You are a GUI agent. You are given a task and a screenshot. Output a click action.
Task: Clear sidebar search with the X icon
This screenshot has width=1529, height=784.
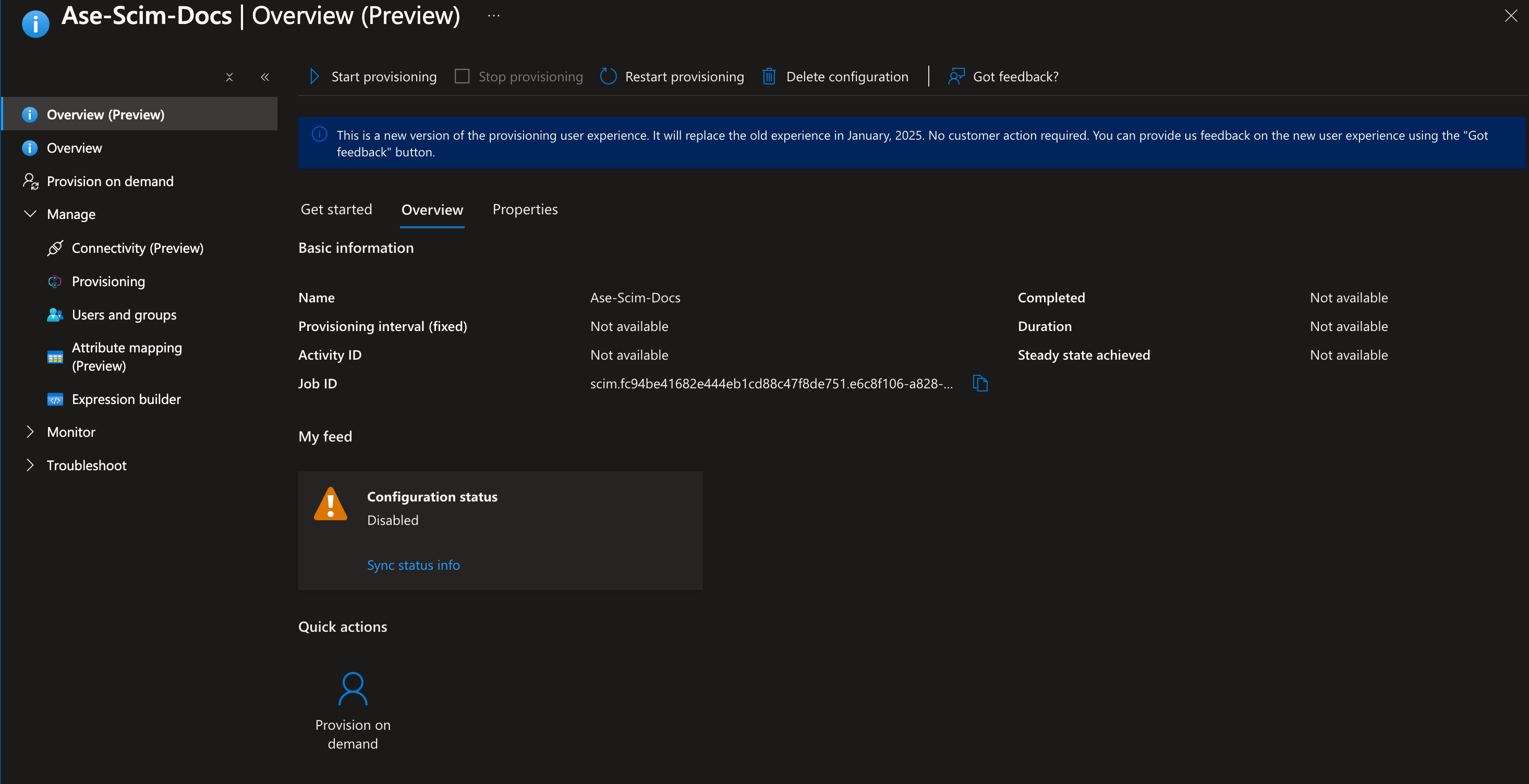pyautogui.click(x=229, y=77)
